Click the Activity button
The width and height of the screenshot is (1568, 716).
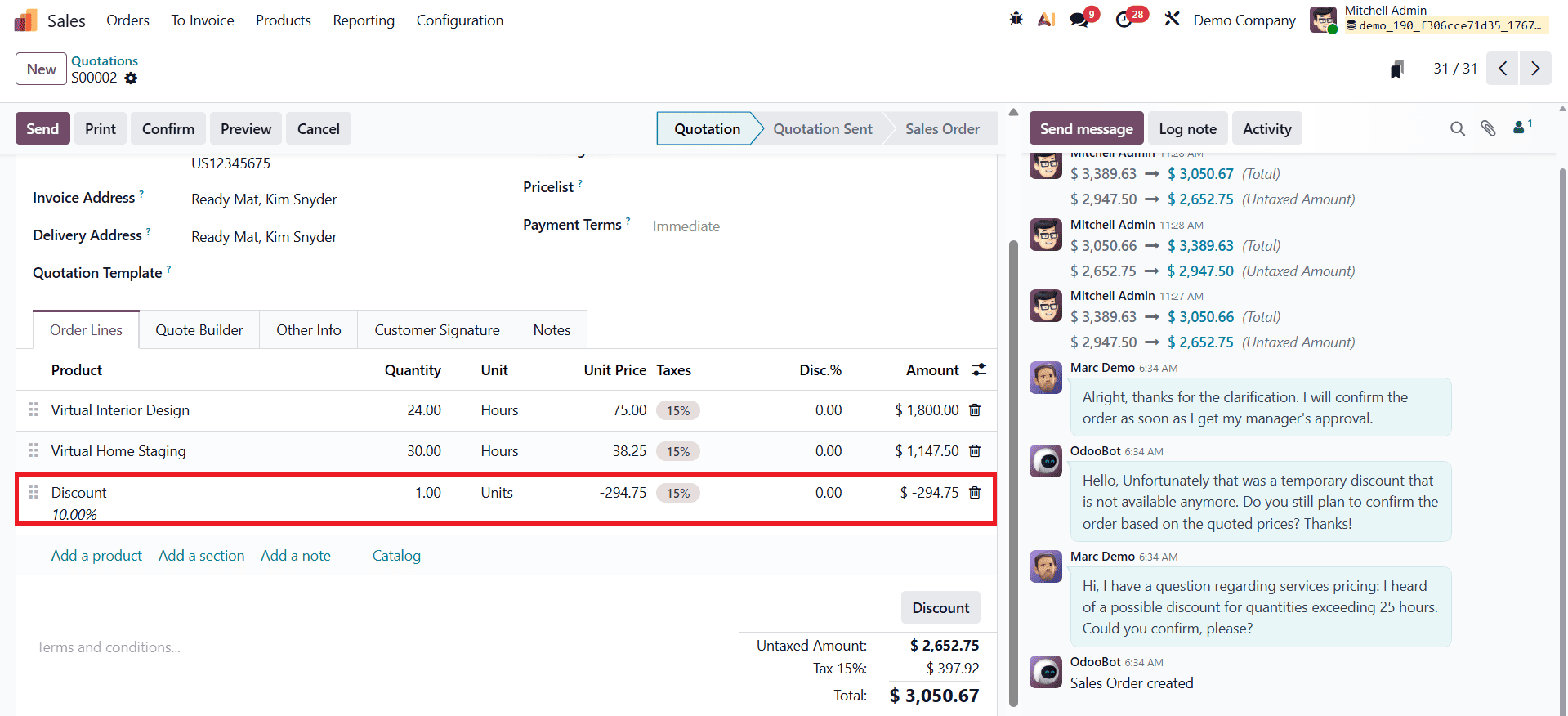[1267, 129]
